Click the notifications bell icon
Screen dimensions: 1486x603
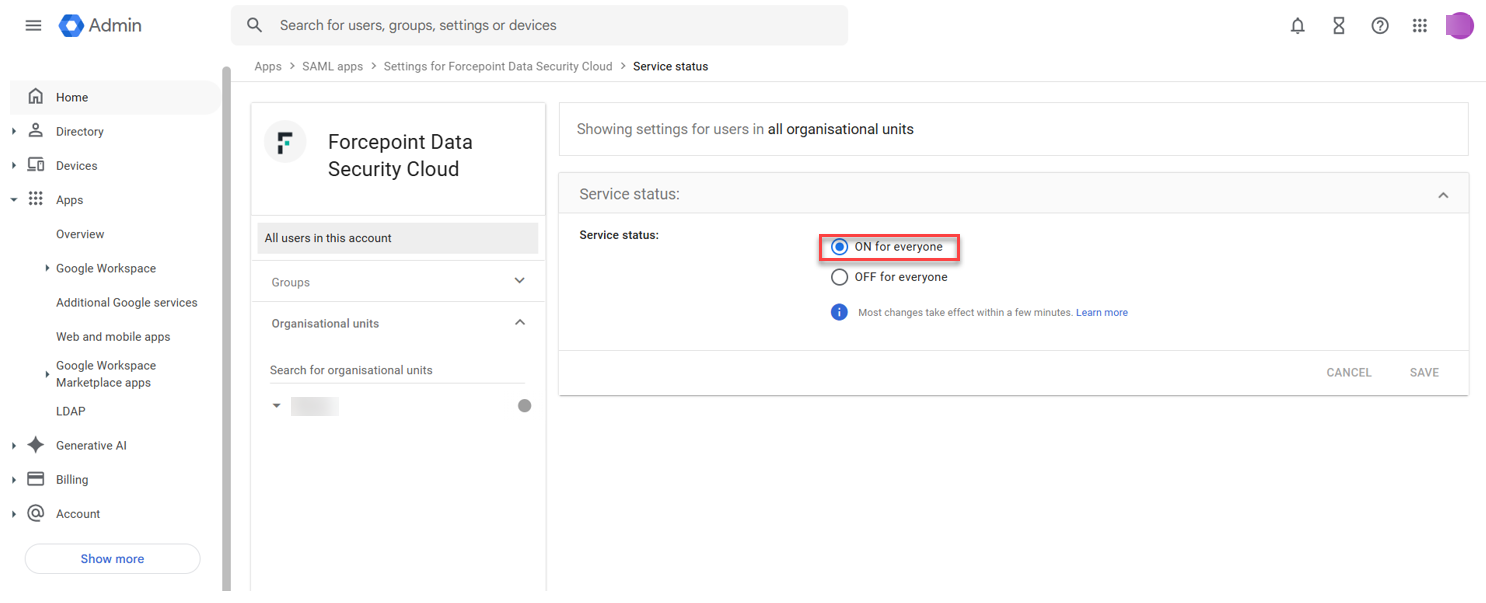(x=1297, y=26)
